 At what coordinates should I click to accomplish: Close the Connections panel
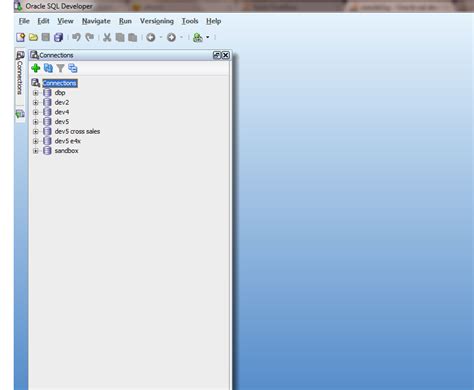tap(226, 55)
